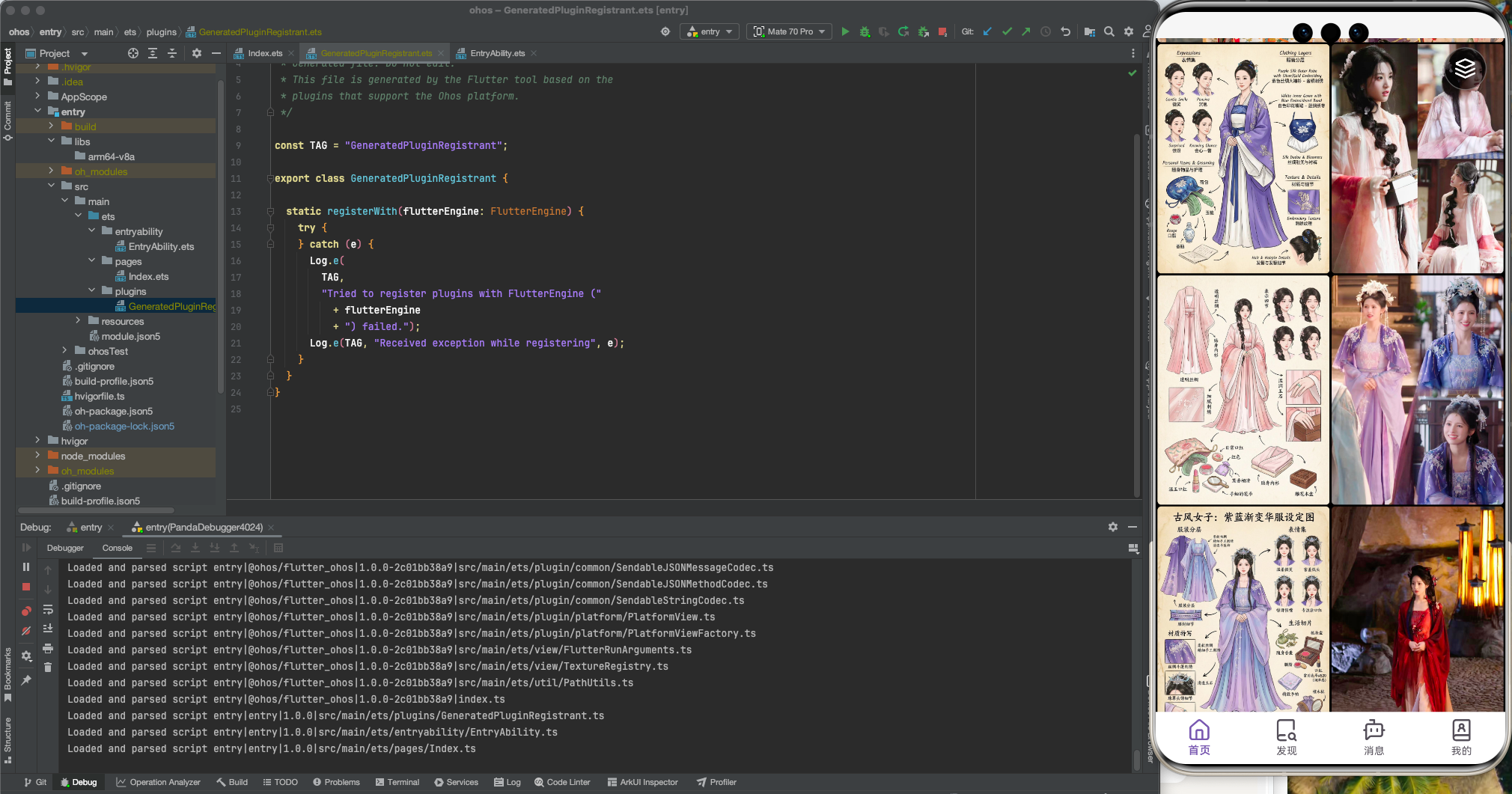Expand the oh_modules folder under entry
Image resolution: width=1512 pixels, height=794 pixels.
pyautogui.click(x=51, y=171)
